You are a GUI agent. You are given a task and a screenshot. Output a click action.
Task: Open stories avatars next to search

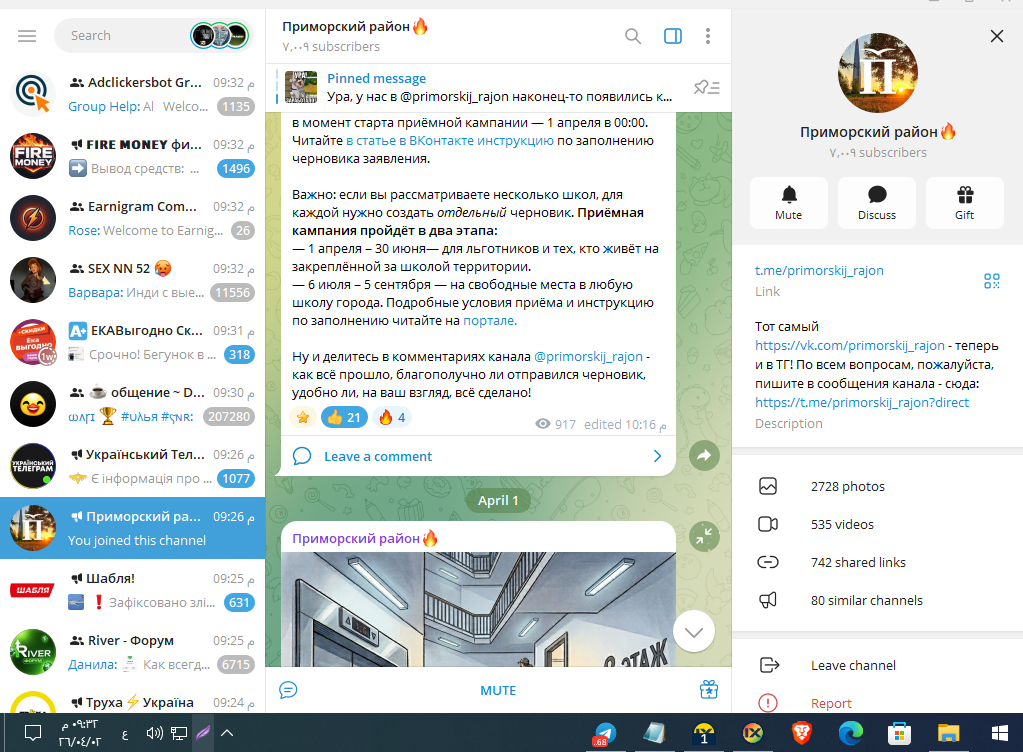pyautogui.click(x=220, y=35)
